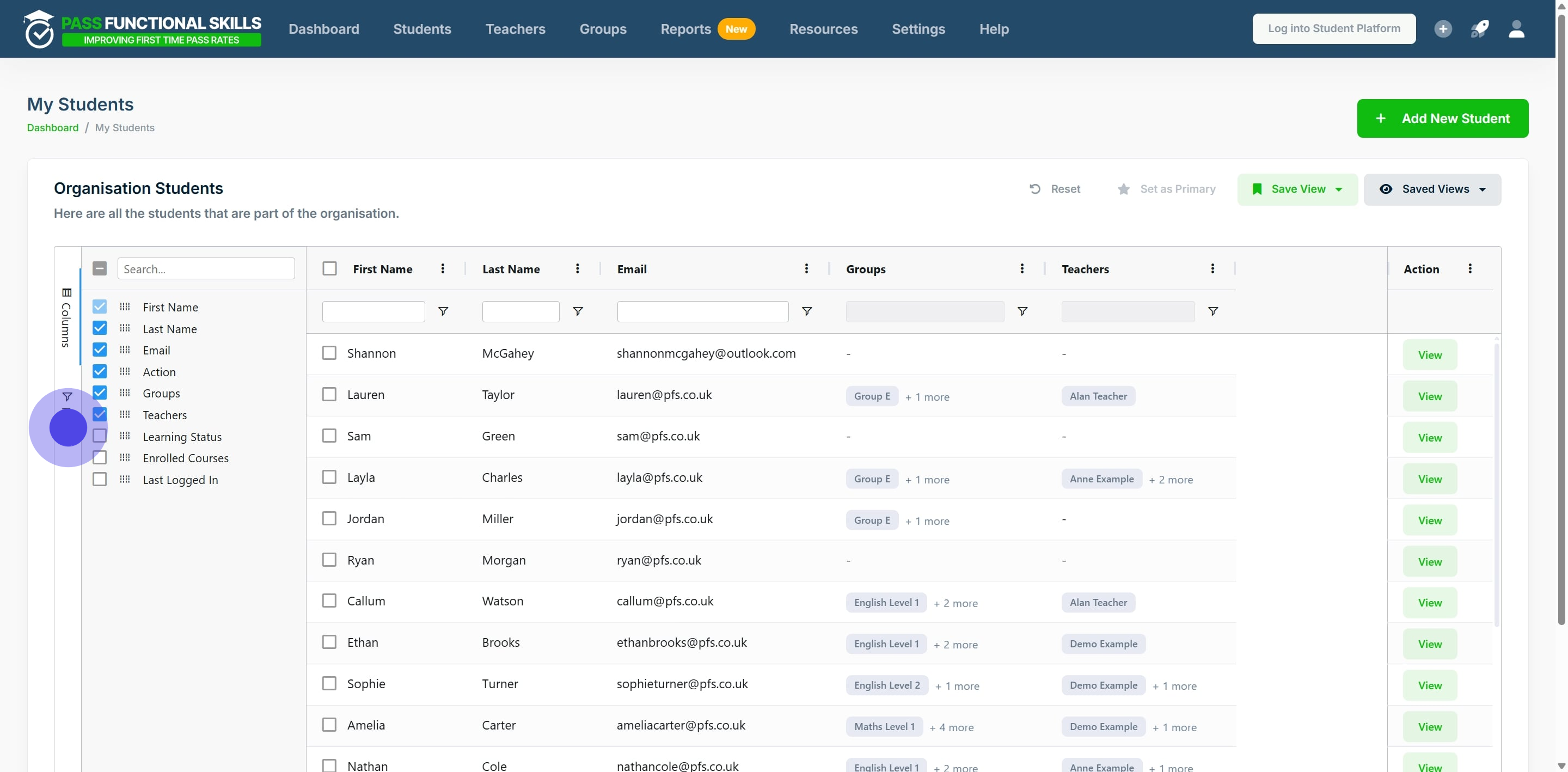Expand '+ 2 more' teachers for Layla
1568x772 pixels.
coord(1171,479)
